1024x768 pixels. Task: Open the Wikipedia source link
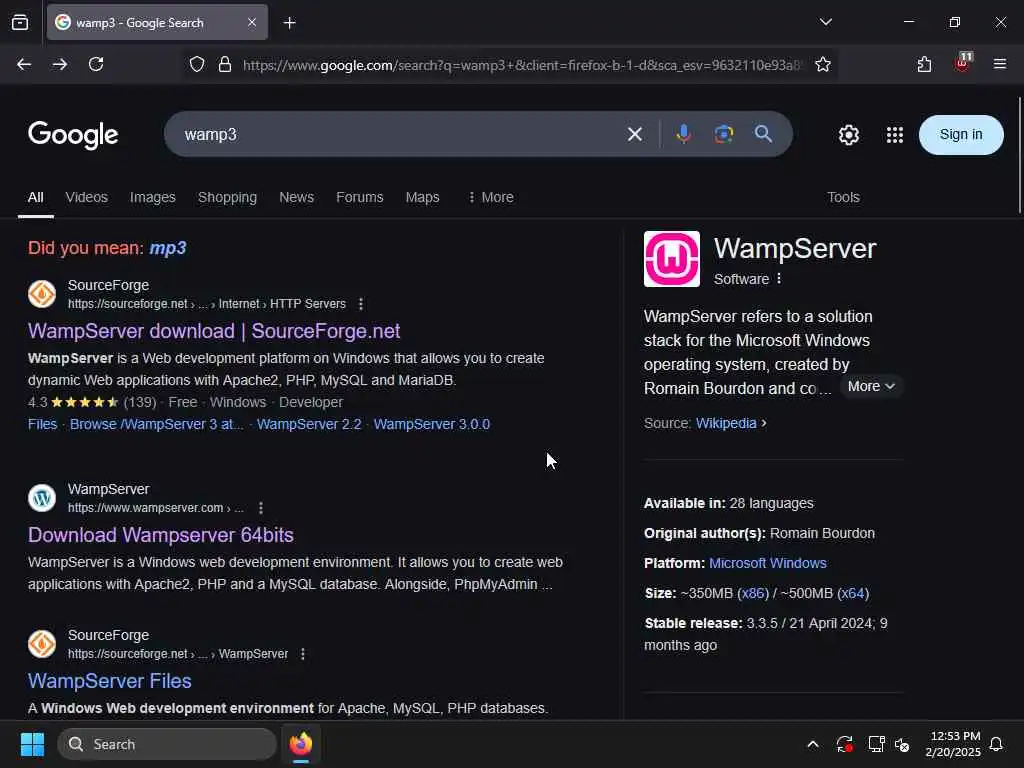point(726,423)
